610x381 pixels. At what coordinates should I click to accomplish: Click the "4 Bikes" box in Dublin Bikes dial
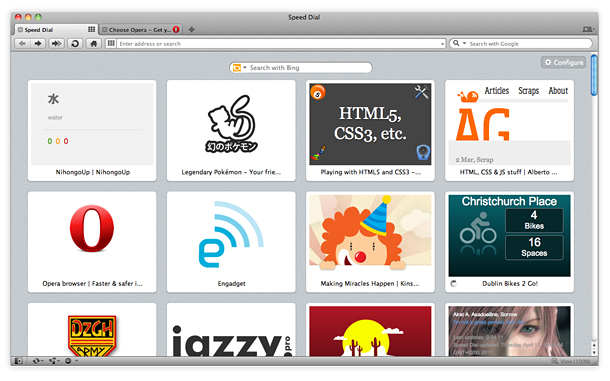(534, 220)
